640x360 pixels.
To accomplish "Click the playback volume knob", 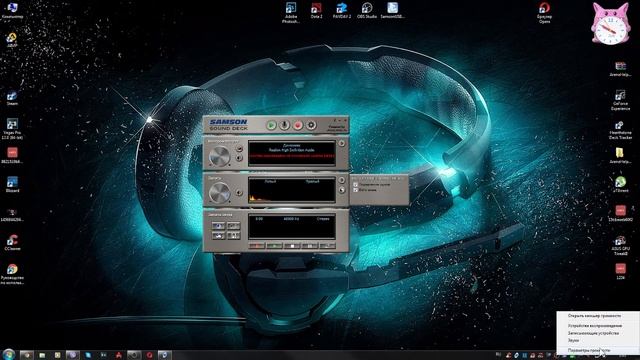I will click(x=220, y=156).
